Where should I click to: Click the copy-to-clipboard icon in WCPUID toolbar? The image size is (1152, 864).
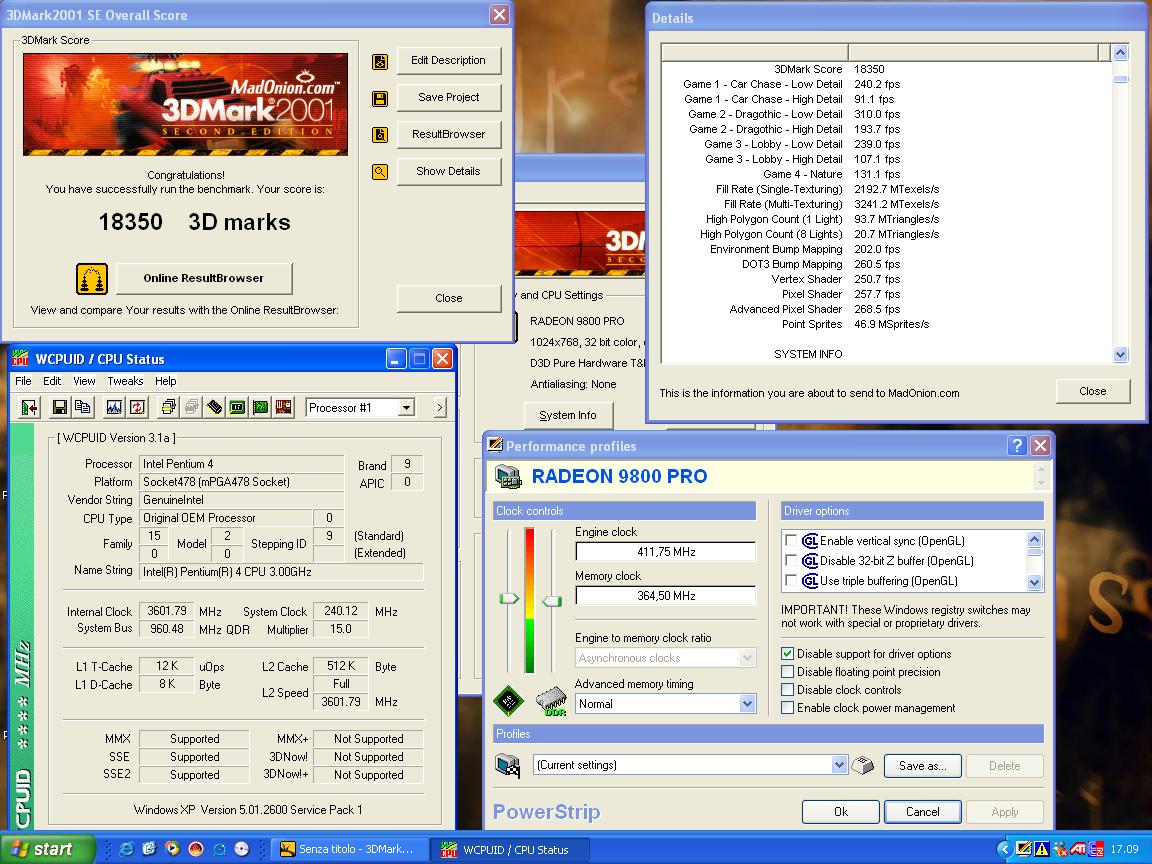83,407
